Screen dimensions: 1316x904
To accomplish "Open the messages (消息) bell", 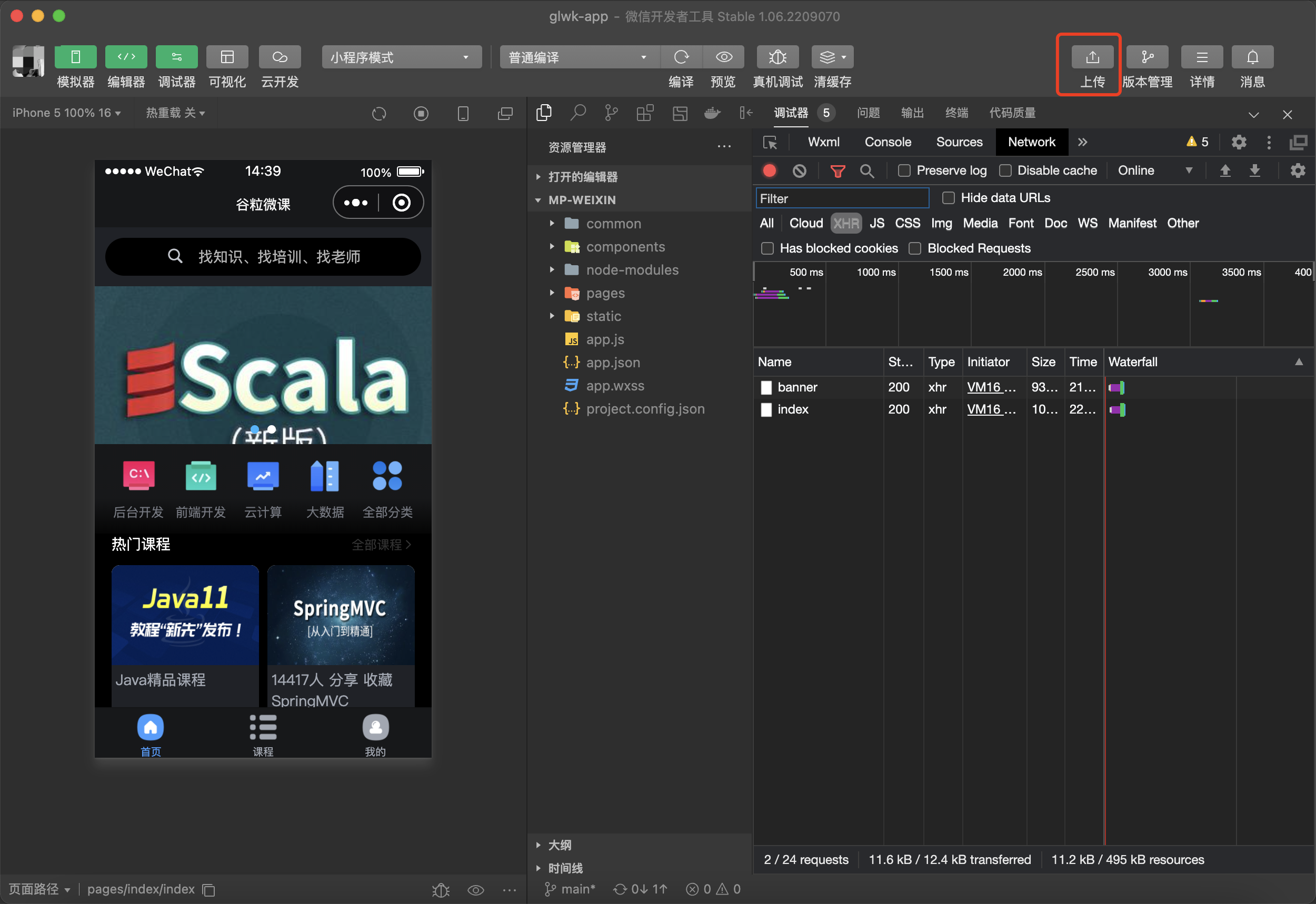I will pos(1252,57).
